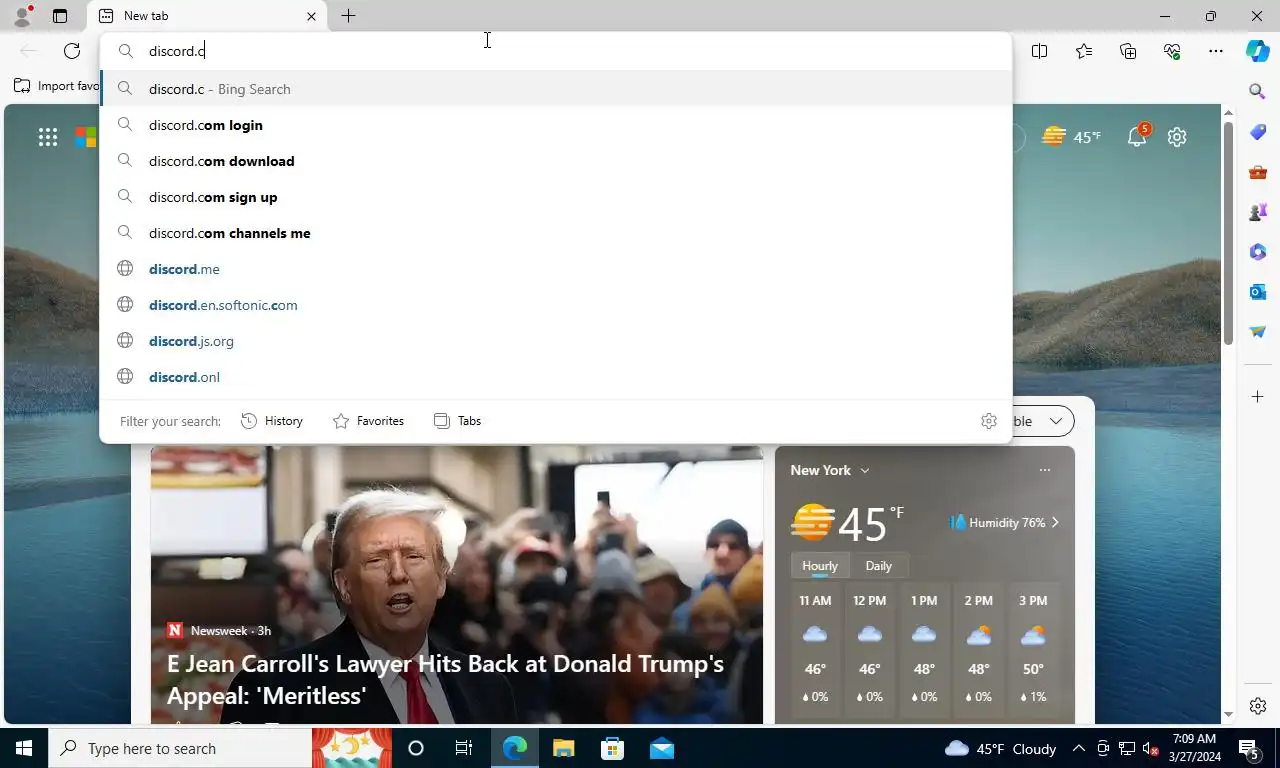Choose 'discord.com login' suggestion
1280x768 pixels.
coord(556,125)
